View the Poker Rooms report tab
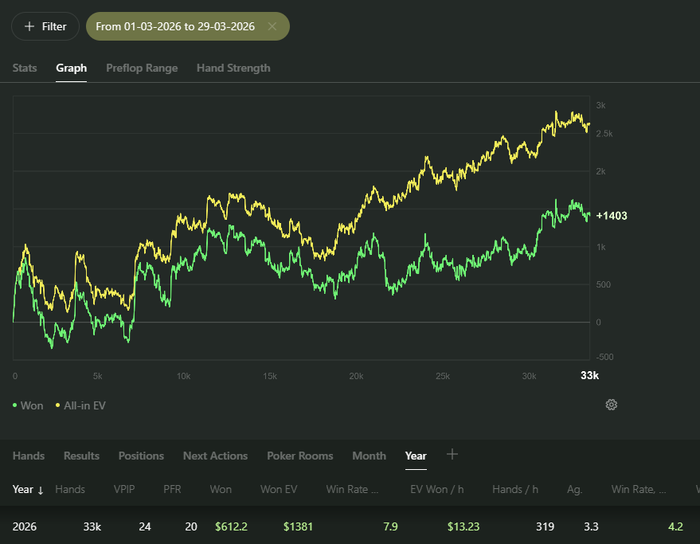Image resolution: width=700 pixels, height=544 pixels. pos(300,456)
